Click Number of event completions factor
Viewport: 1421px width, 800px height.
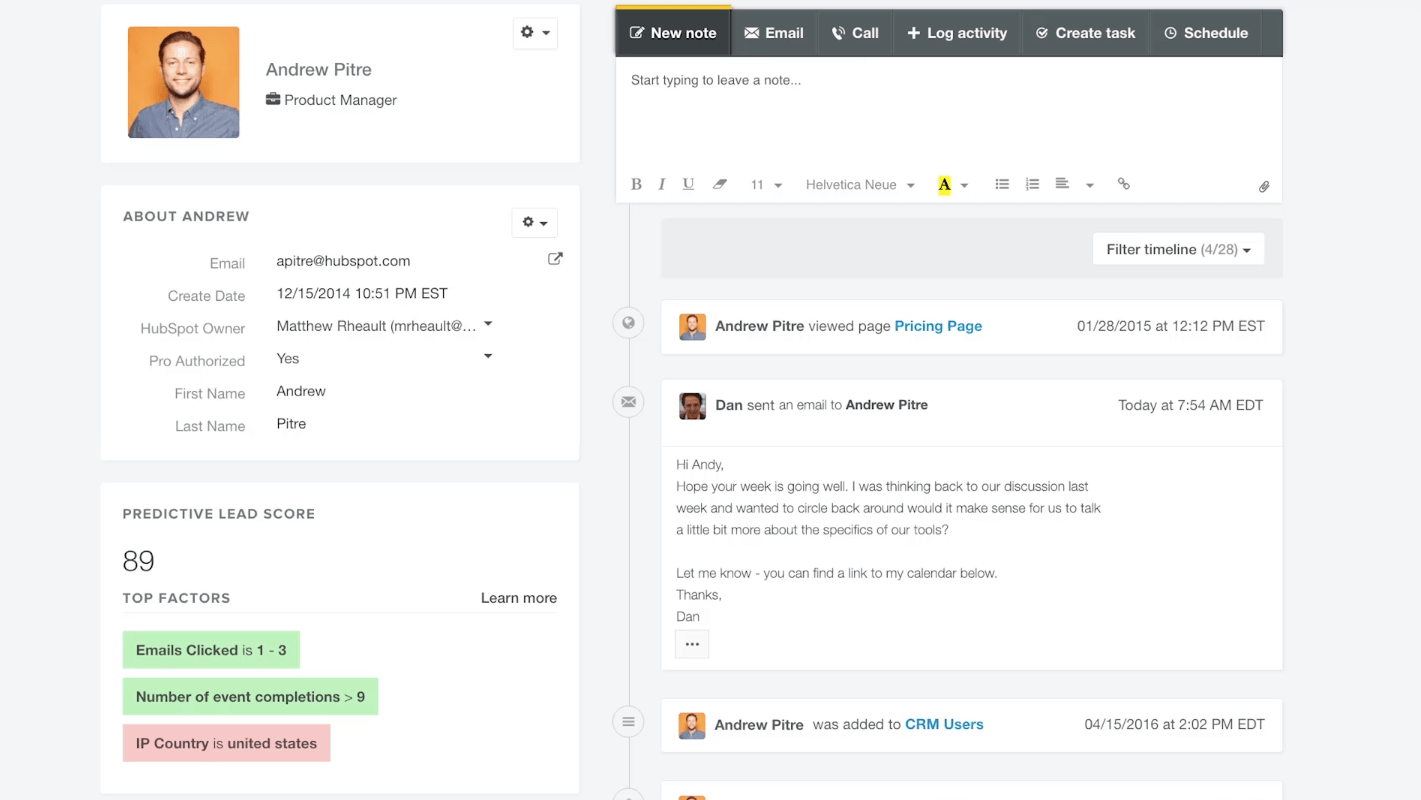250,697
